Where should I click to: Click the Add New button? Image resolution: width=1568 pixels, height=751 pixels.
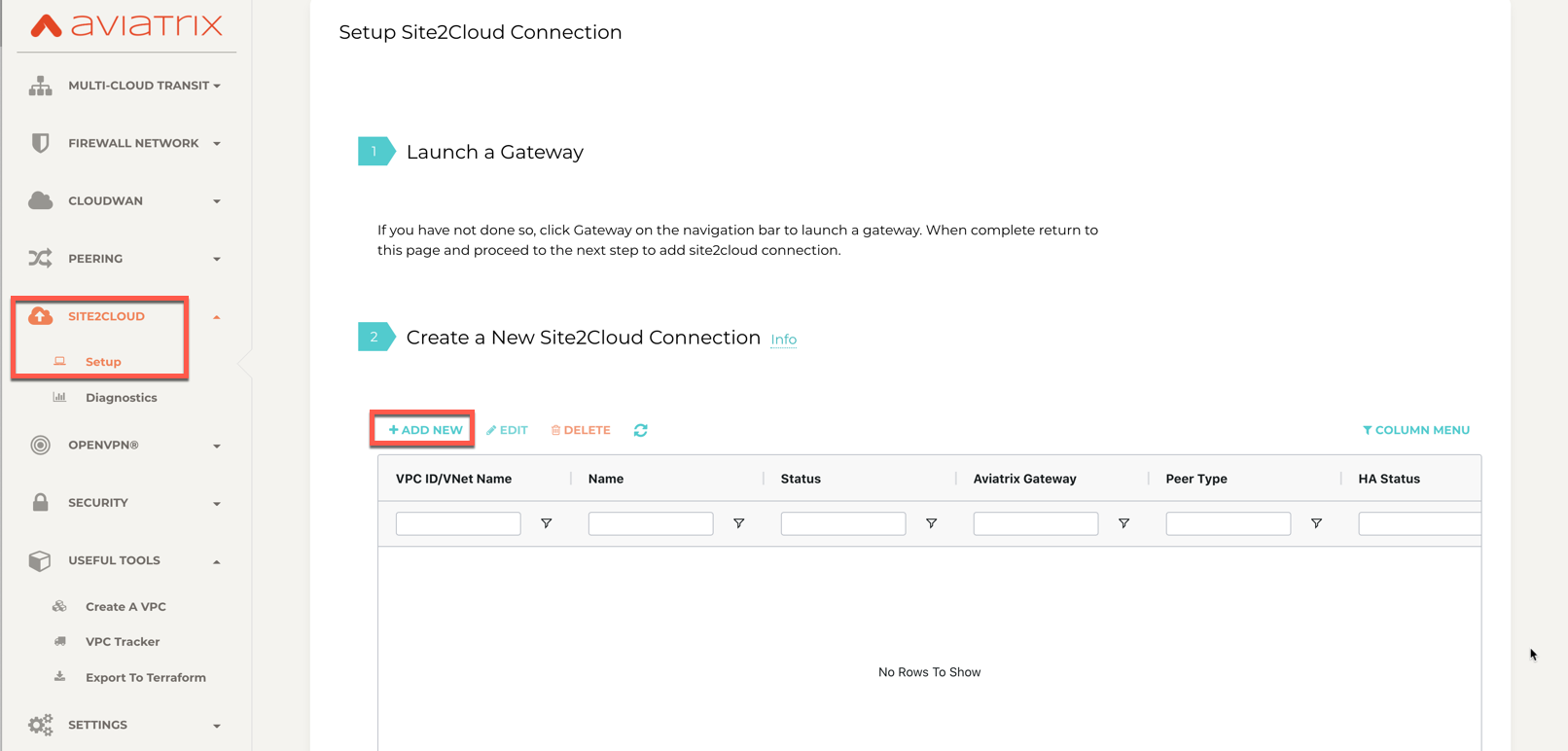[422, 429]
